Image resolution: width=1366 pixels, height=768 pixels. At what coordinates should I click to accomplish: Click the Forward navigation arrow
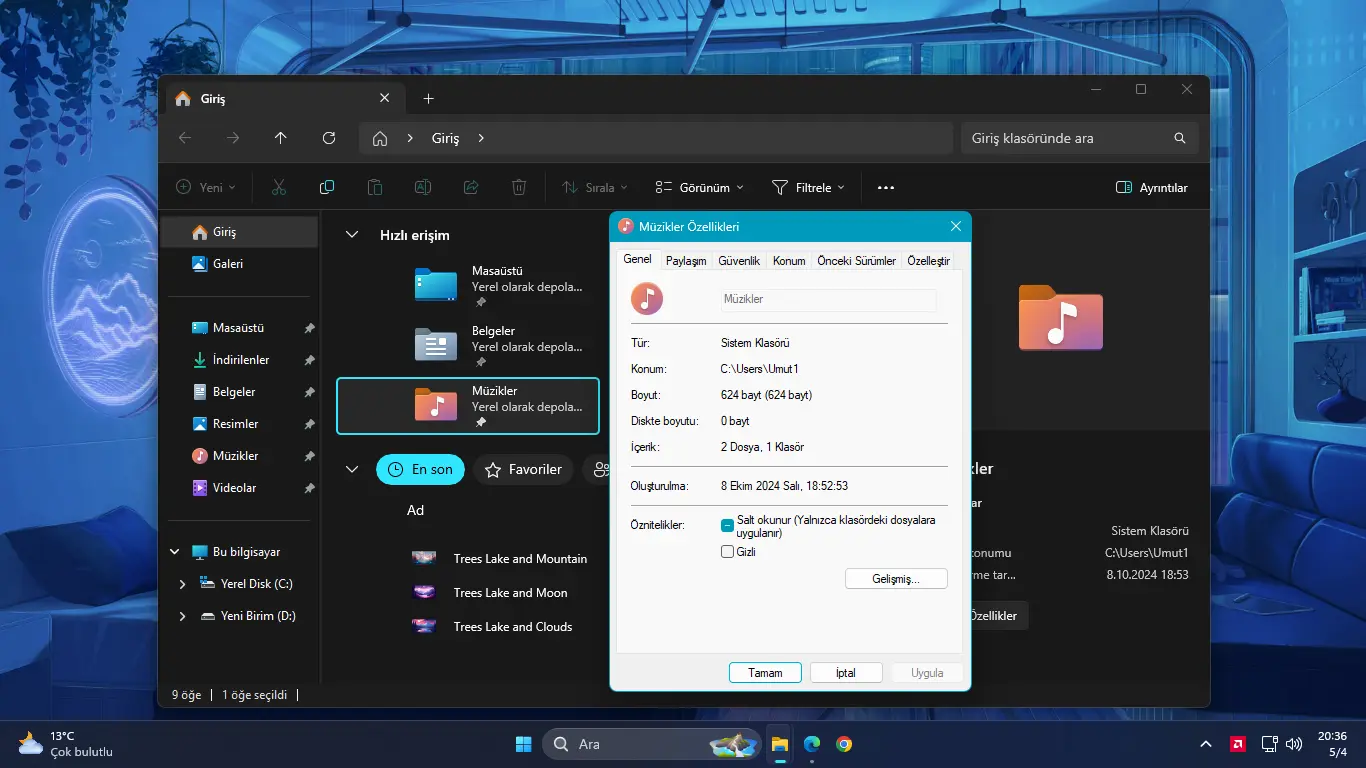(x=233, y=138)
